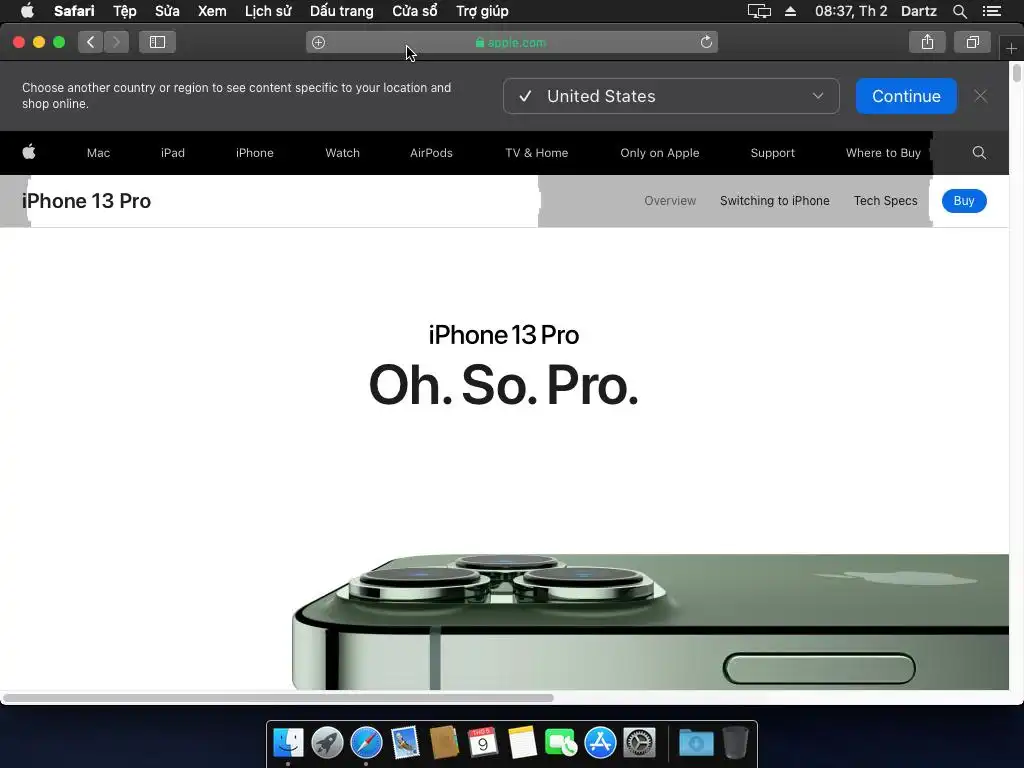Open App Store icon in Dock
The height and width of the screenshot is (768, 1024).
pyautogui.click(x=600, y=743)
